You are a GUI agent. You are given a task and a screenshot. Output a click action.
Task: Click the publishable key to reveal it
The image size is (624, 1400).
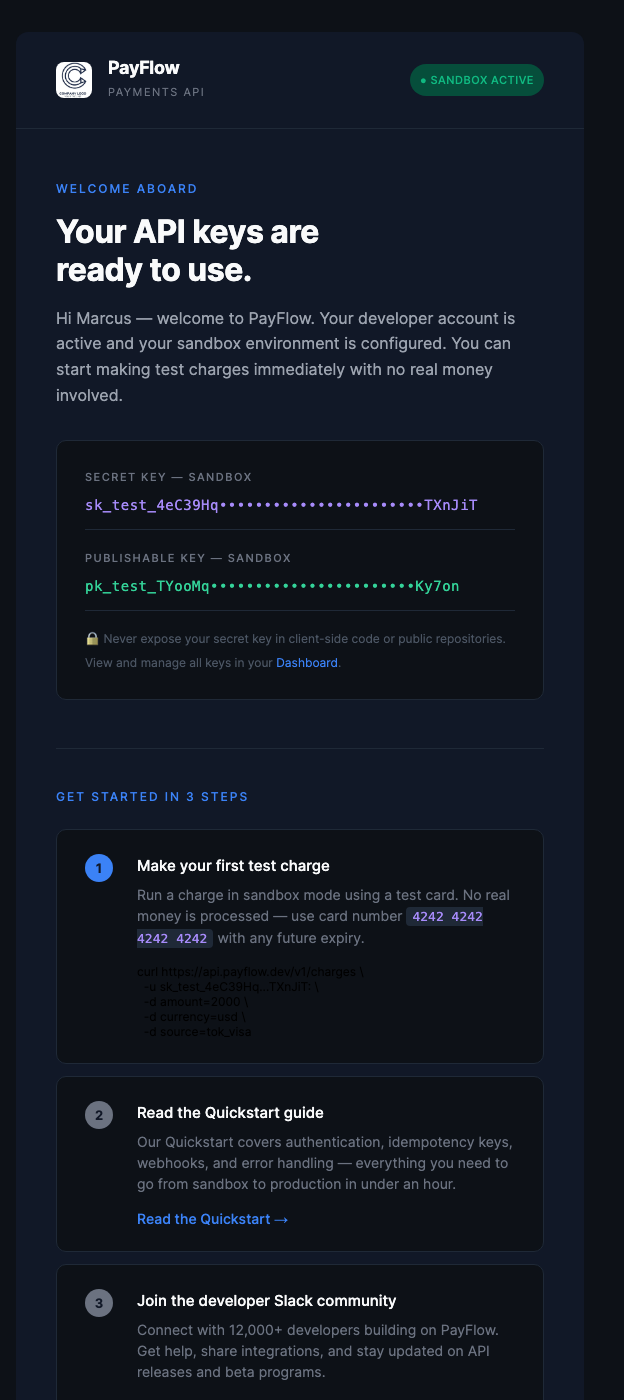coord(273,586)
